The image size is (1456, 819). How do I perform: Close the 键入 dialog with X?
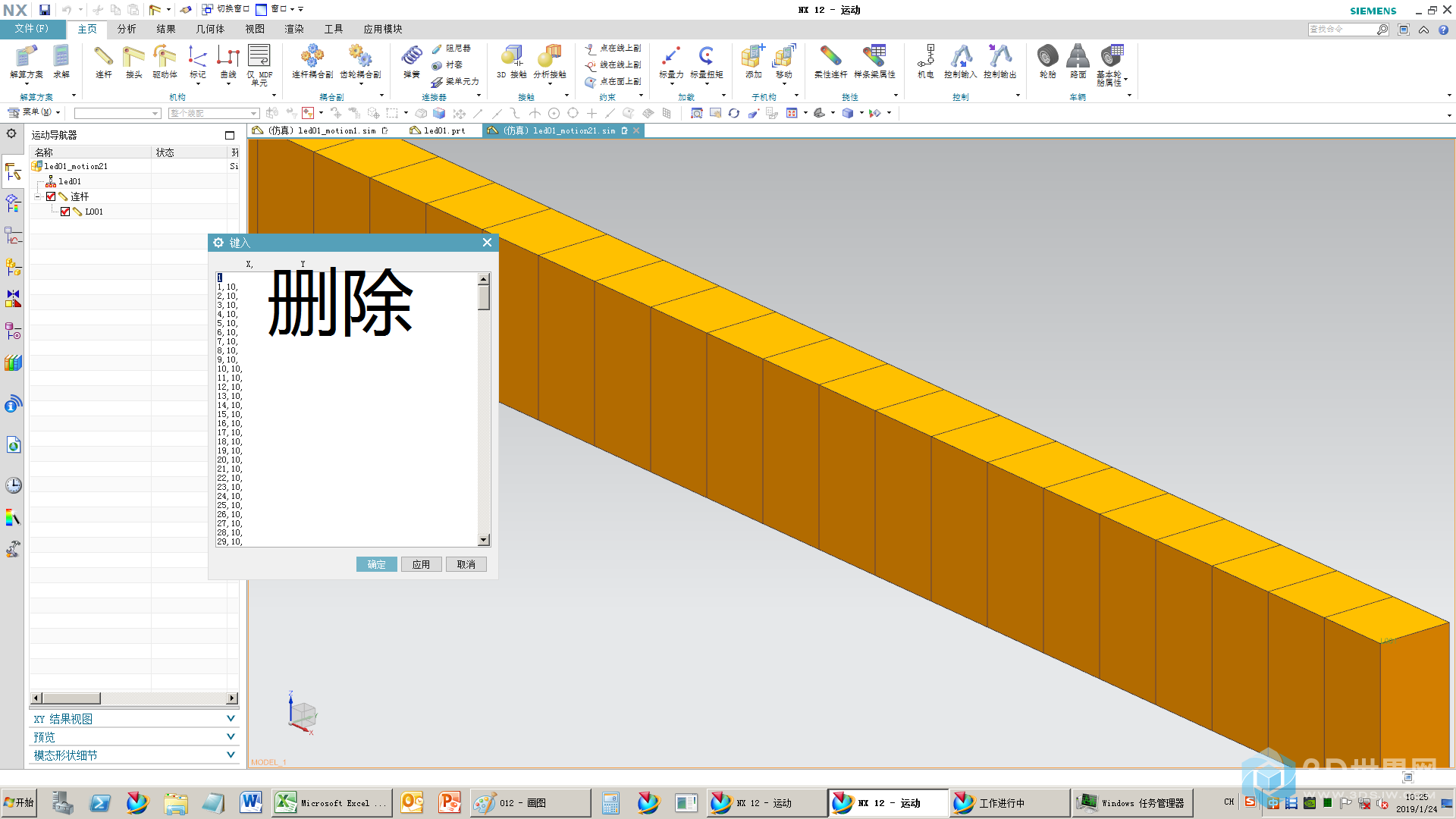click(487, 242)
